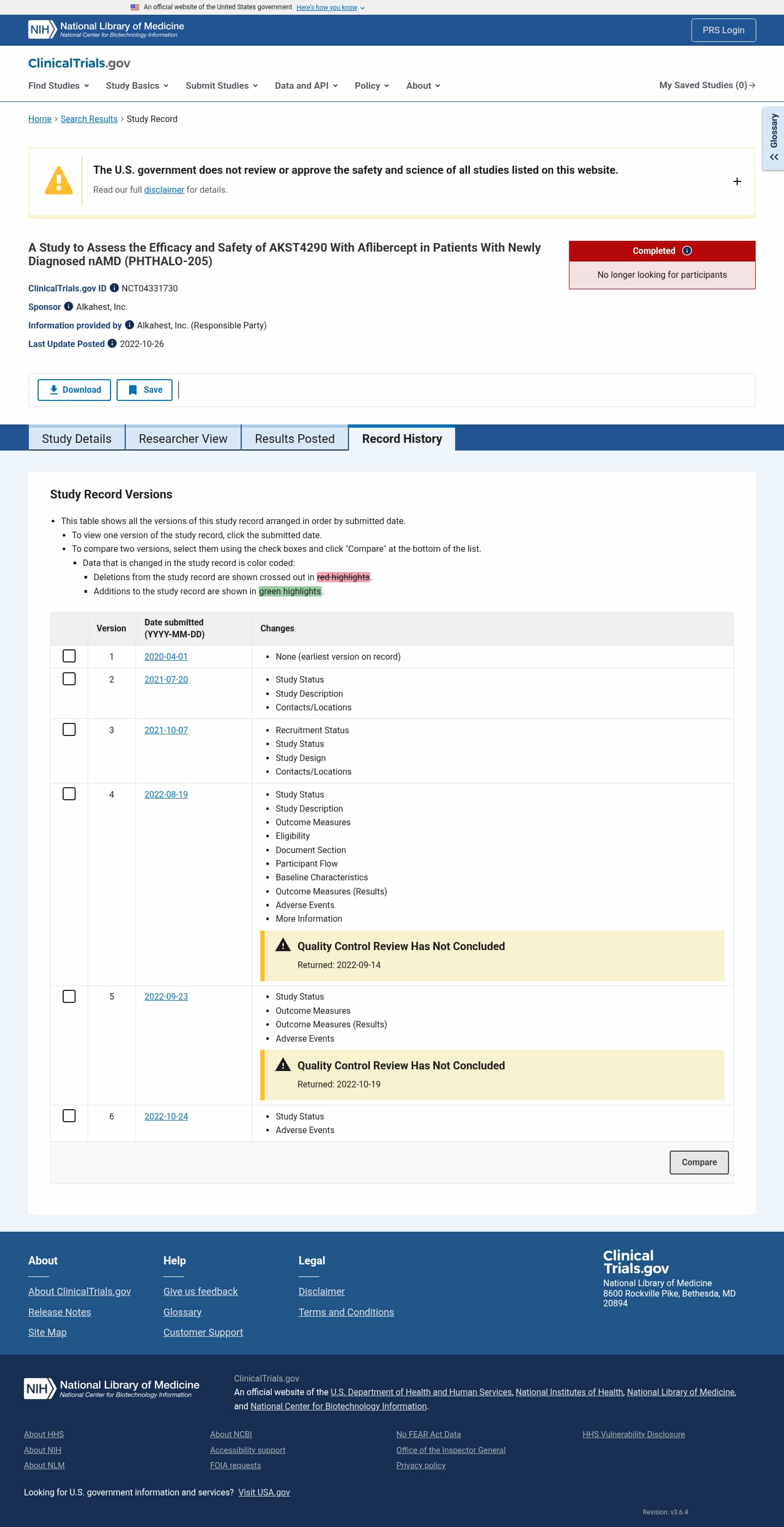Screen dimensions: 784x1527
Task: Click the About NCBI link
Action: pos(231,1434)
